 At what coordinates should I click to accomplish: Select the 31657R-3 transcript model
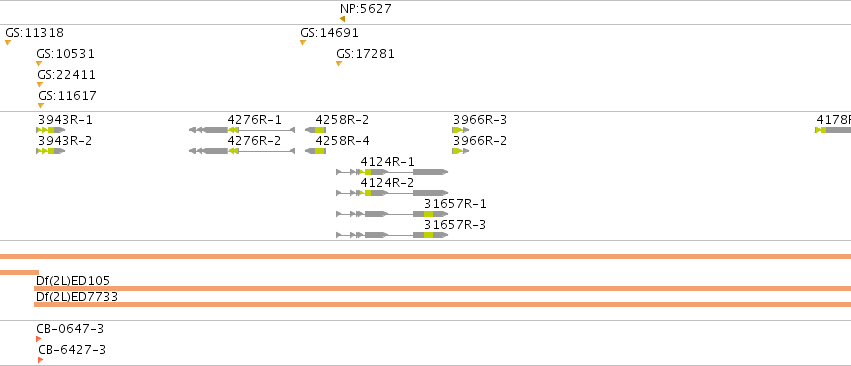392,235
